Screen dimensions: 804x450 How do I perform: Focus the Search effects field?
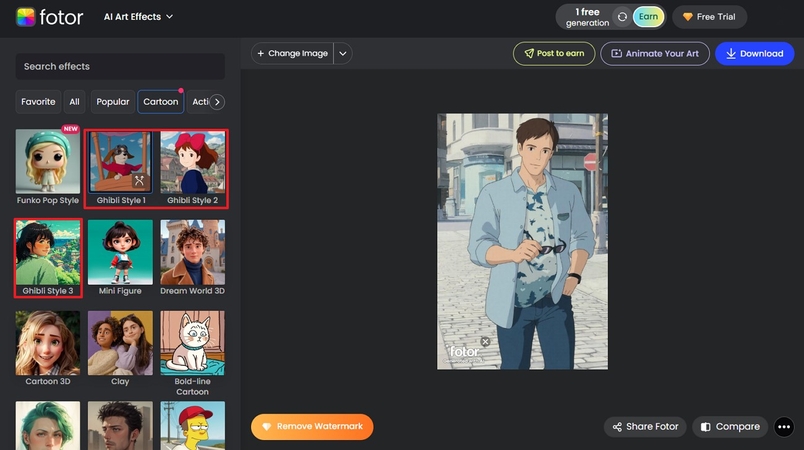(120, 66)
